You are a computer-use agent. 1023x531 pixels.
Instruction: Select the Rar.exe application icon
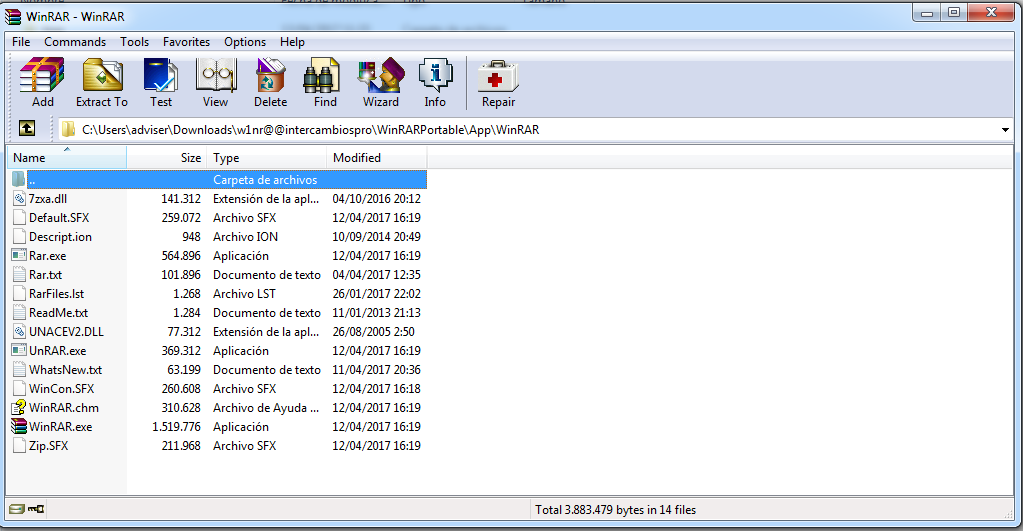[20, 255]
